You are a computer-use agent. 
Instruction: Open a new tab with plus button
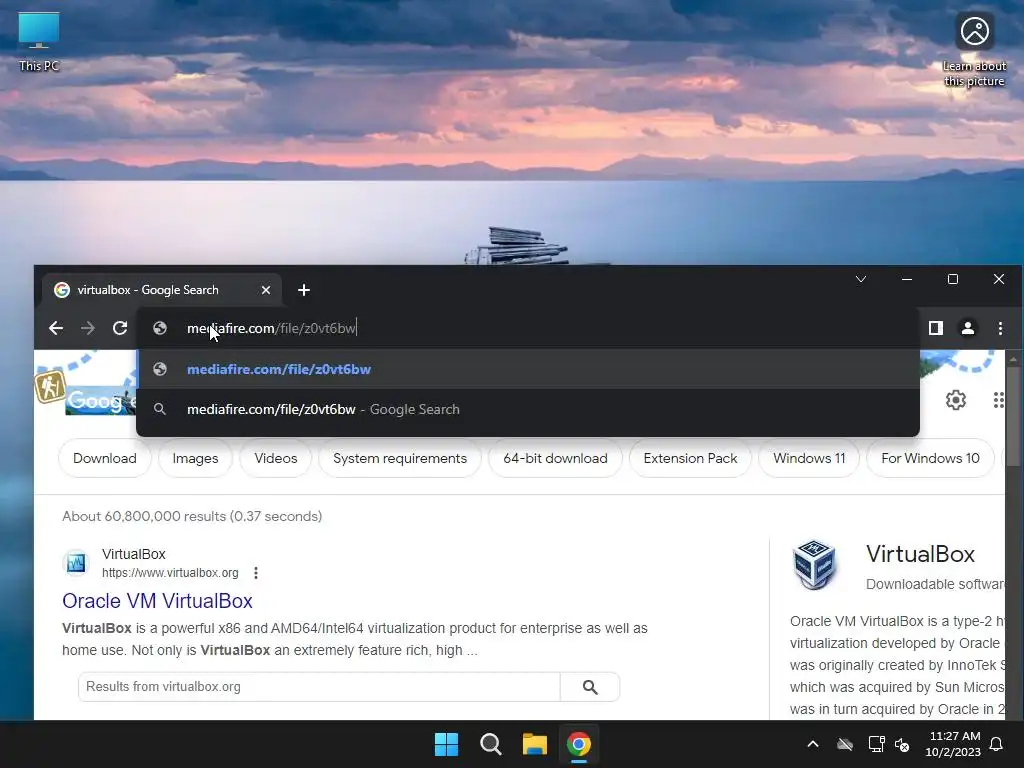304,290
